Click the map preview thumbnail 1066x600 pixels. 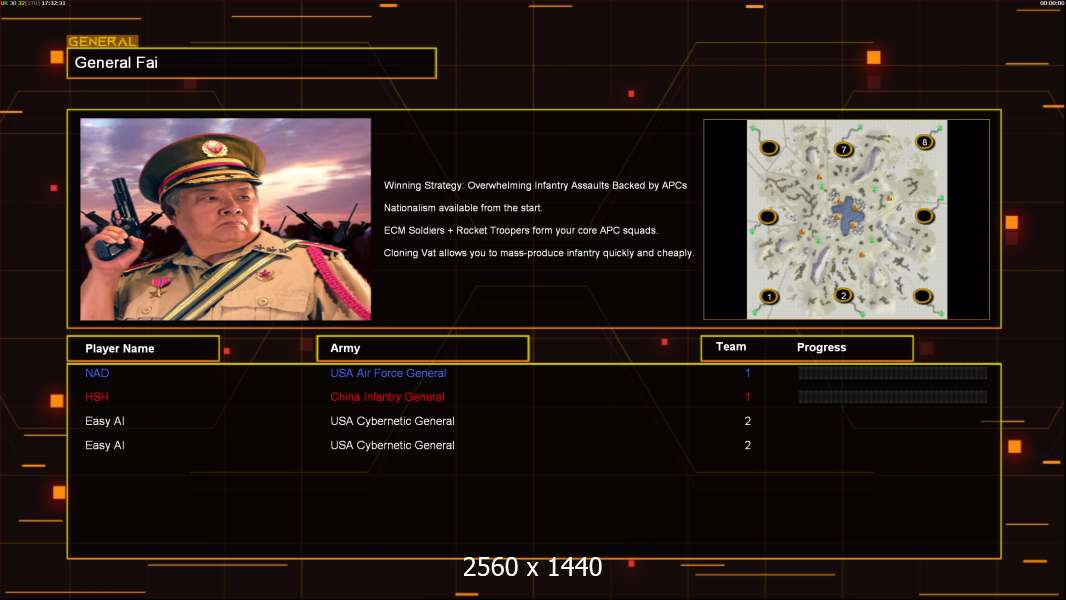click(846, 219)
